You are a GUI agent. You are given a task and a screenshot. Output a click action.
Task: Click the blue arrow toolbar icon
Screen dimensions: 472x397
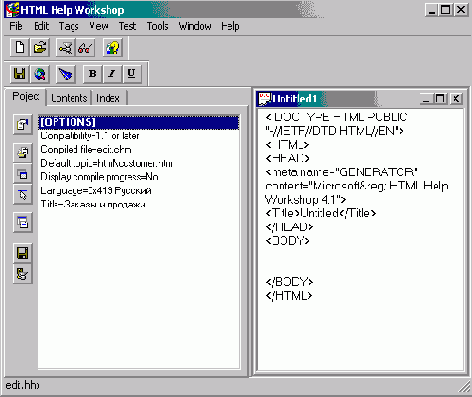pyautogui.click(x=65, y=74)
